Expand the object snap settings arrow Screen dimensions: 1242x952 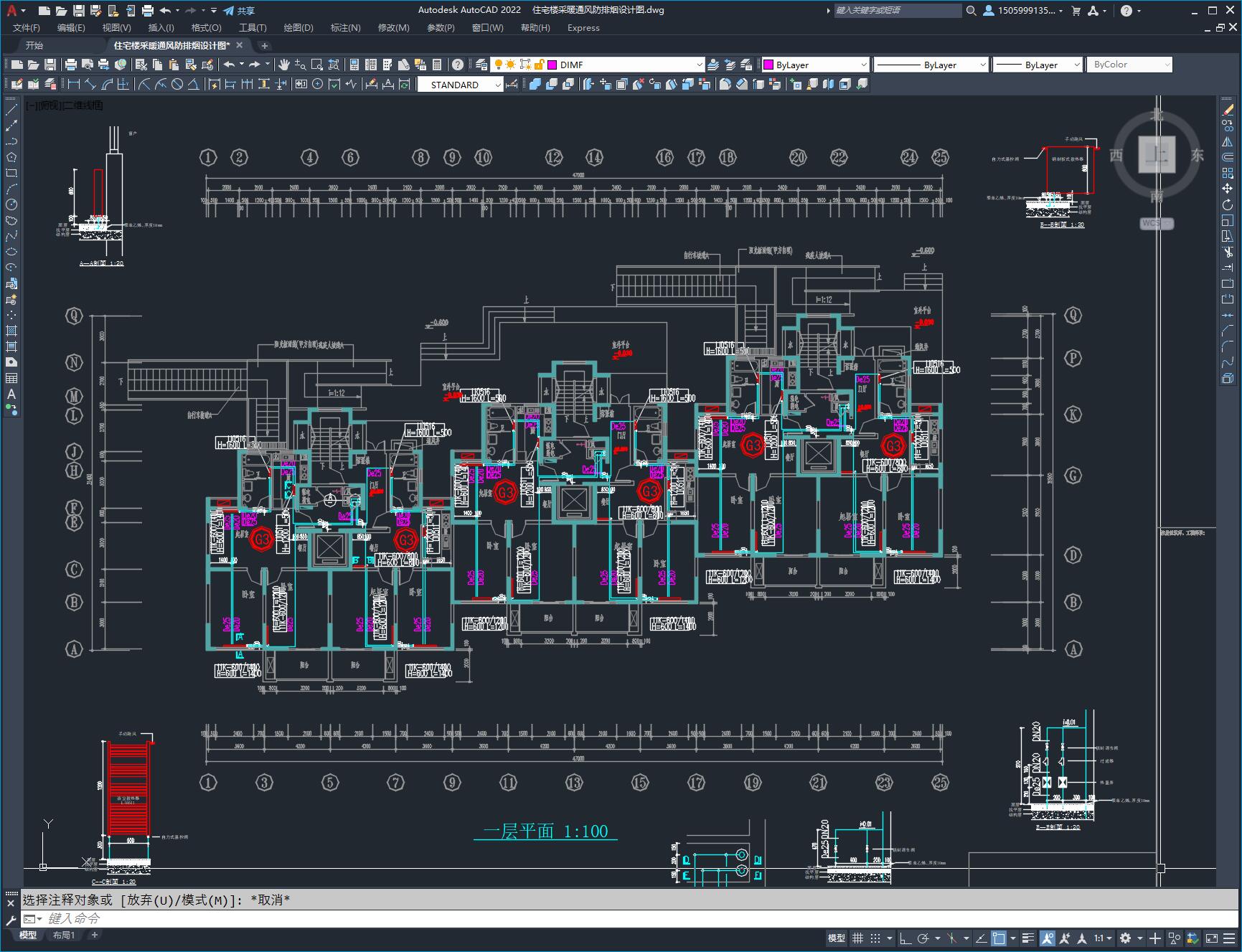(1013, 938)
